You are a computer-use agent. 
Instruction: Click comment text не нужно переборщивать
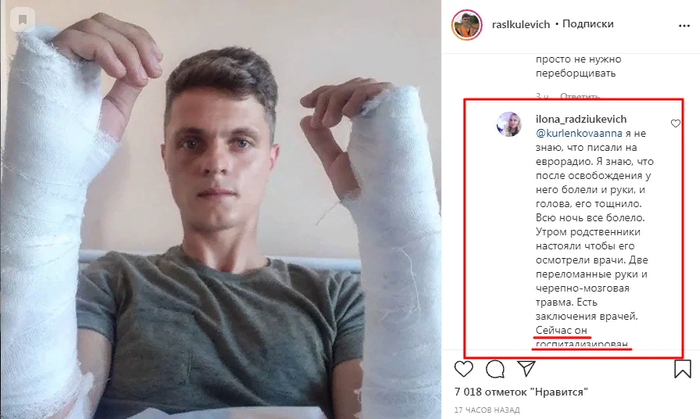(x=578, y=66)
